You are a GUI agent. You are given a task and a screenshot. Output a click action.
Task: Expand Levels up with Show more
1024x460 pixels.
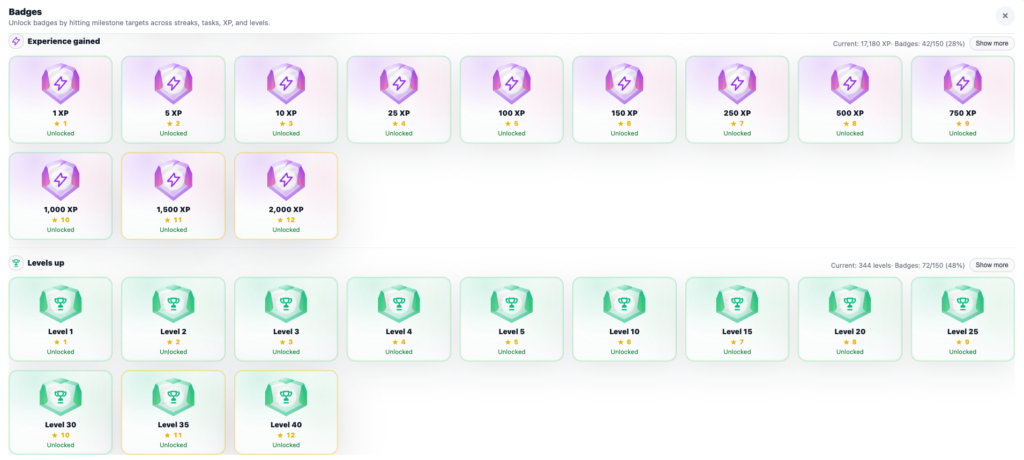[992, 265]
